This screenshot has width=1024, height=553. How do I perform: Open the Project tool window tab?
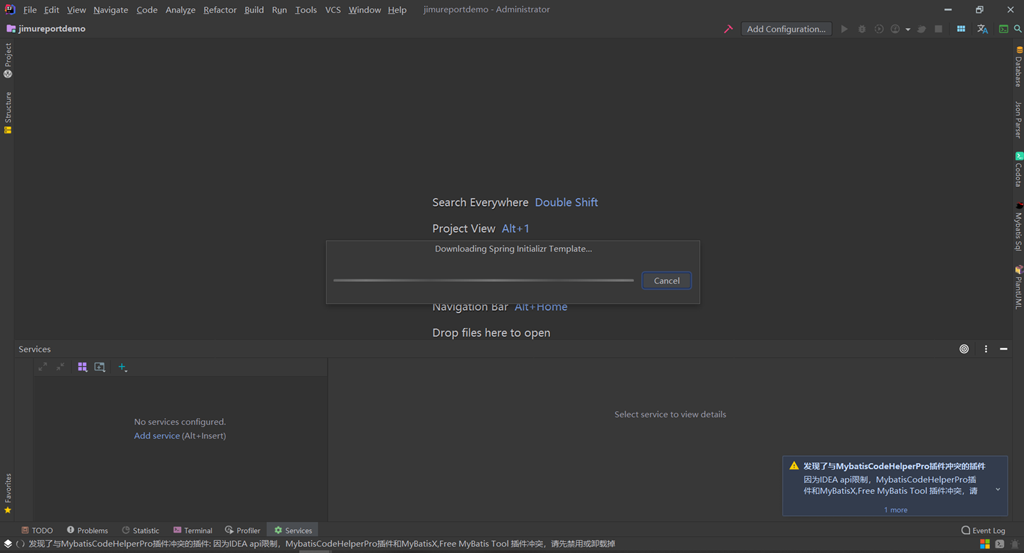coord(8,60)
